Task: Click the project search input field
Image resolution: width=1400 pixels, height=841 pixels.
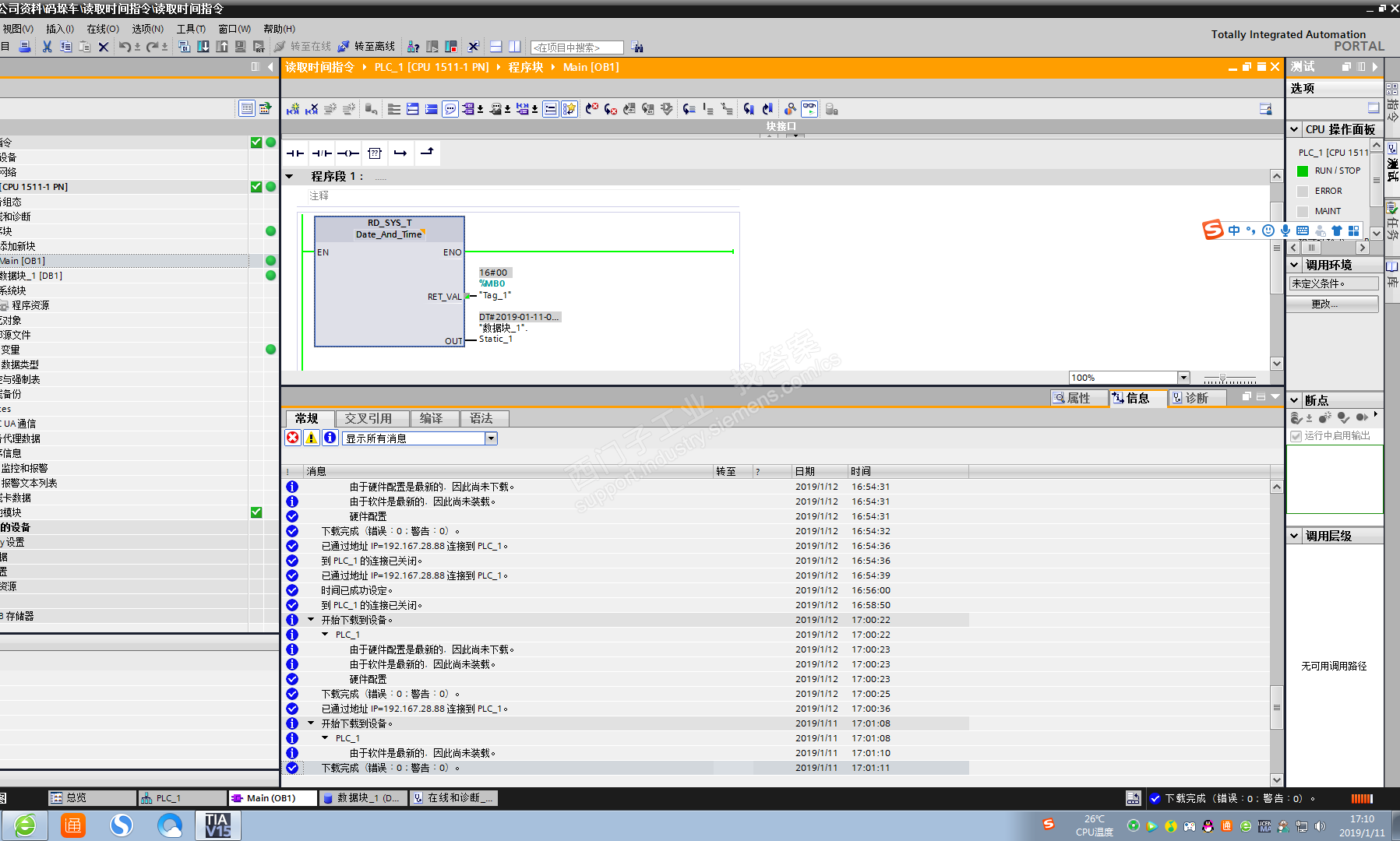Action: [577, 48]
